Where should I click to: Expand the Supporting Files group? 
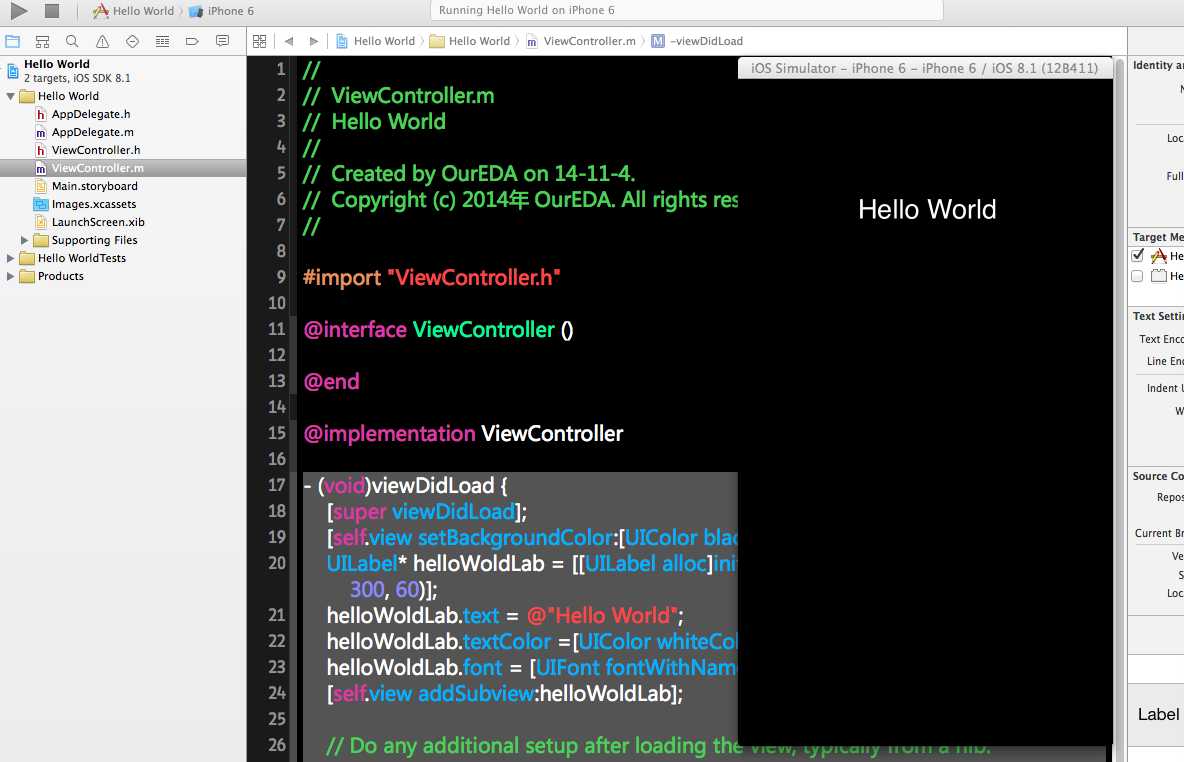pos(24,240)
